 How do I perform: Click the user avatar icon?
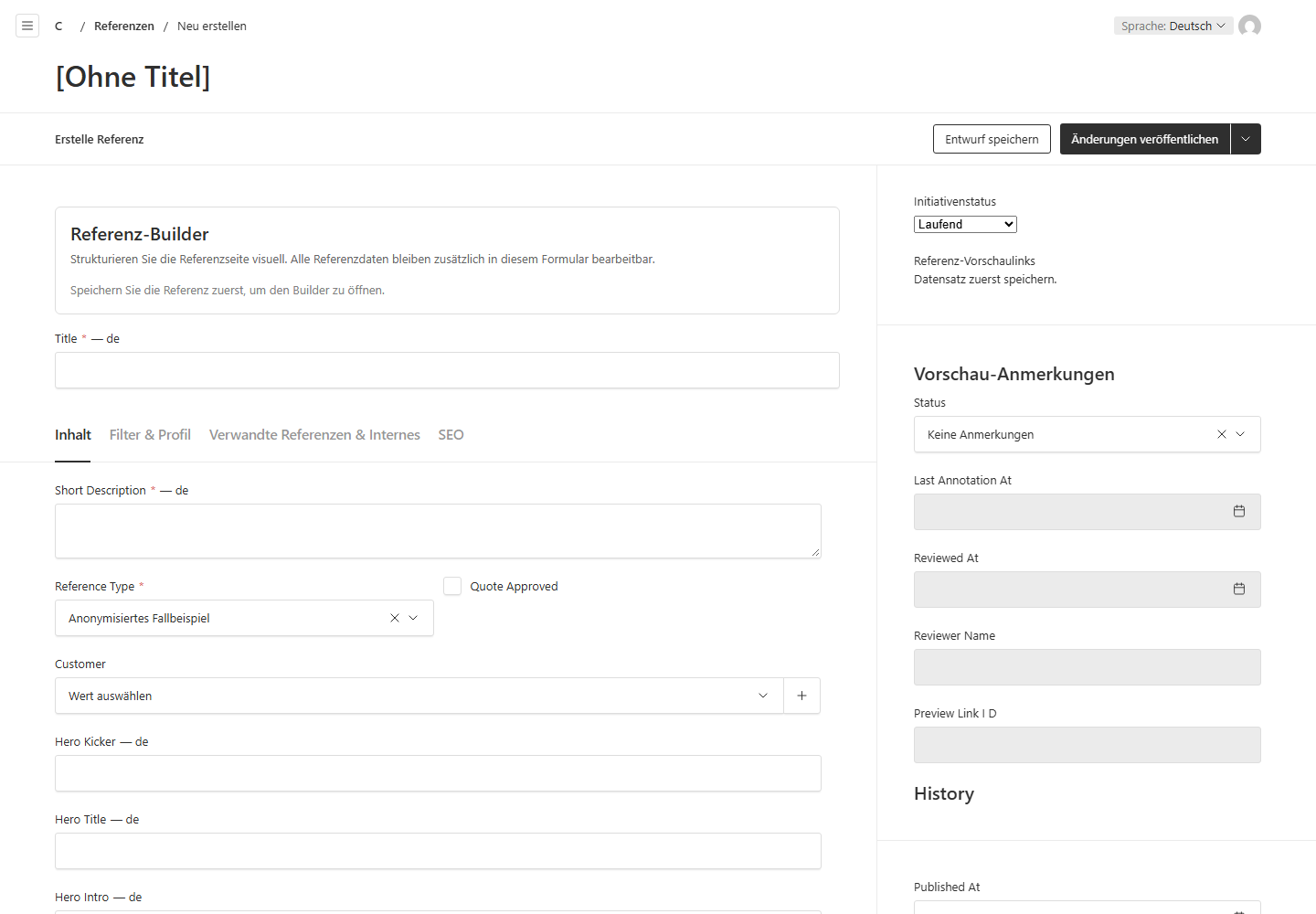pos(1249,26)
